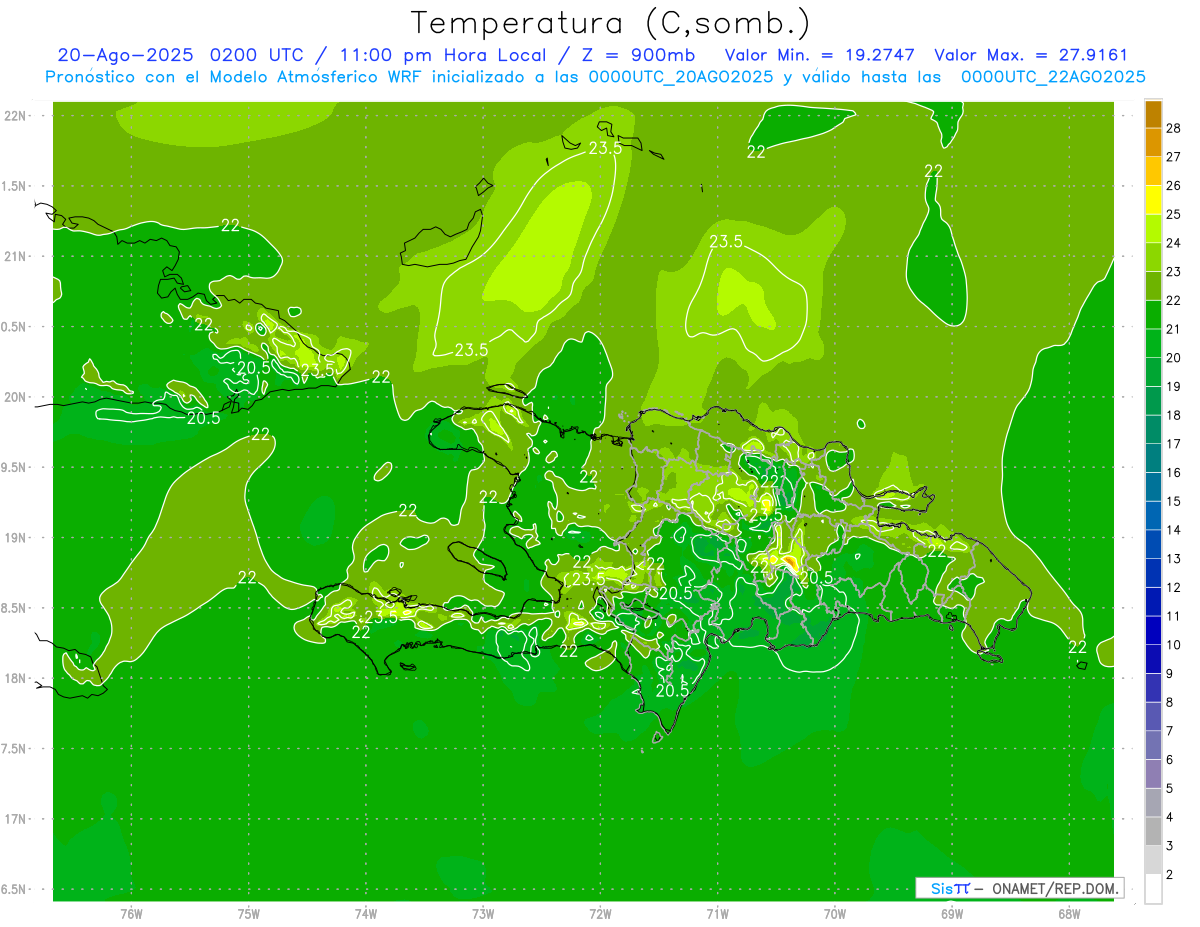Screen dimensions: 1200x927
Task: Click the 22N latitude axis label
Action: (16, 116)
